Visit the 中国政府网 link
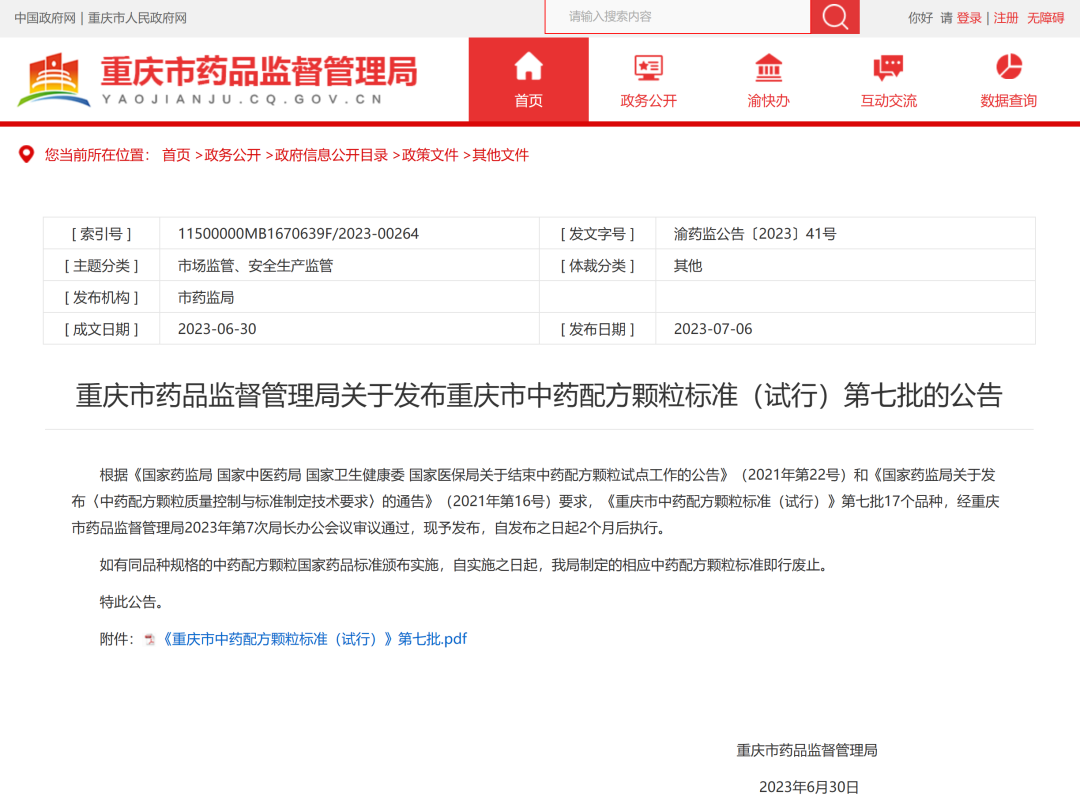 click(x=45, y=18)
